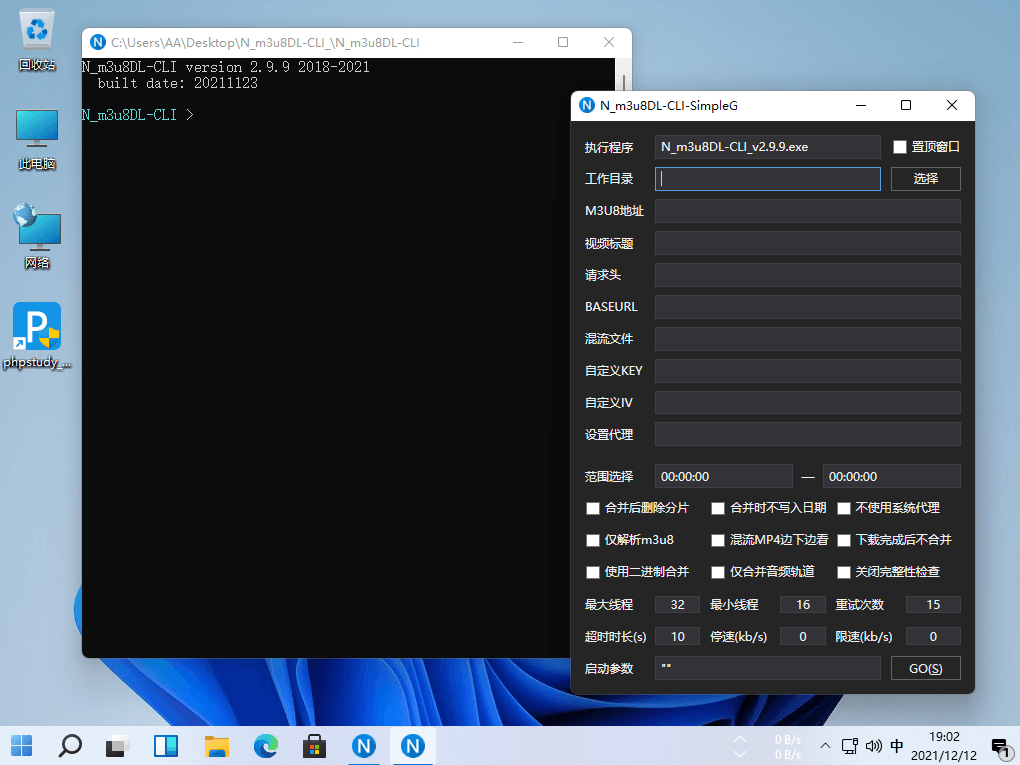
Task: Open the Widgets taskbar icon
Action: click(166, 745)
